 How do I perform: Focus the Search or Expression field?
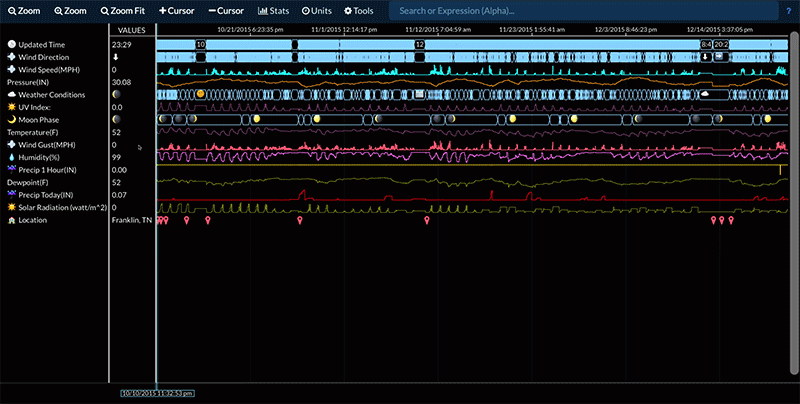pyautogui.click(x=580, y=10)
